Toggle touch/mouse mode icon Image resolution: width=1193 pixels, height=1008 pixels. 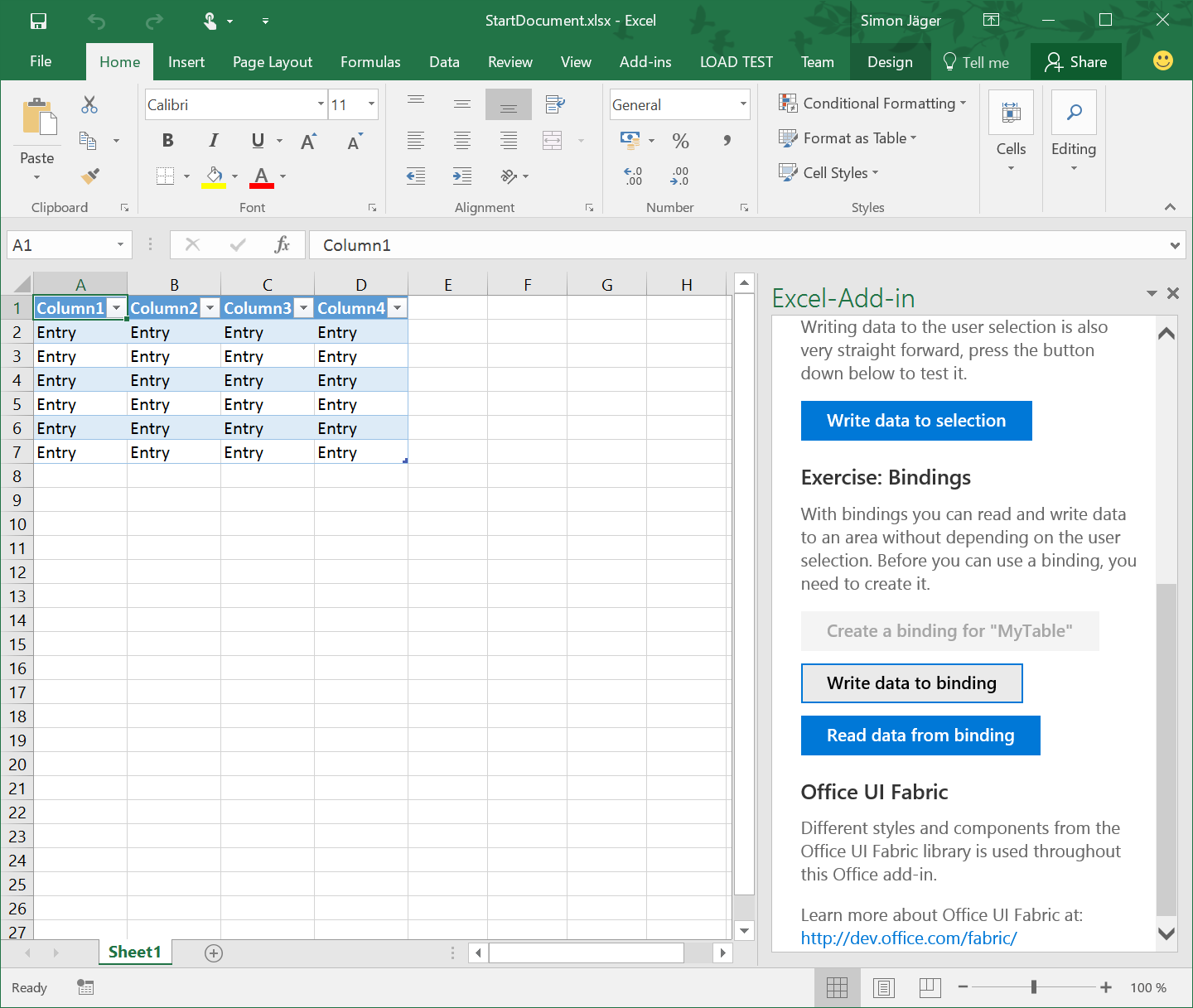tap(210, 21)
